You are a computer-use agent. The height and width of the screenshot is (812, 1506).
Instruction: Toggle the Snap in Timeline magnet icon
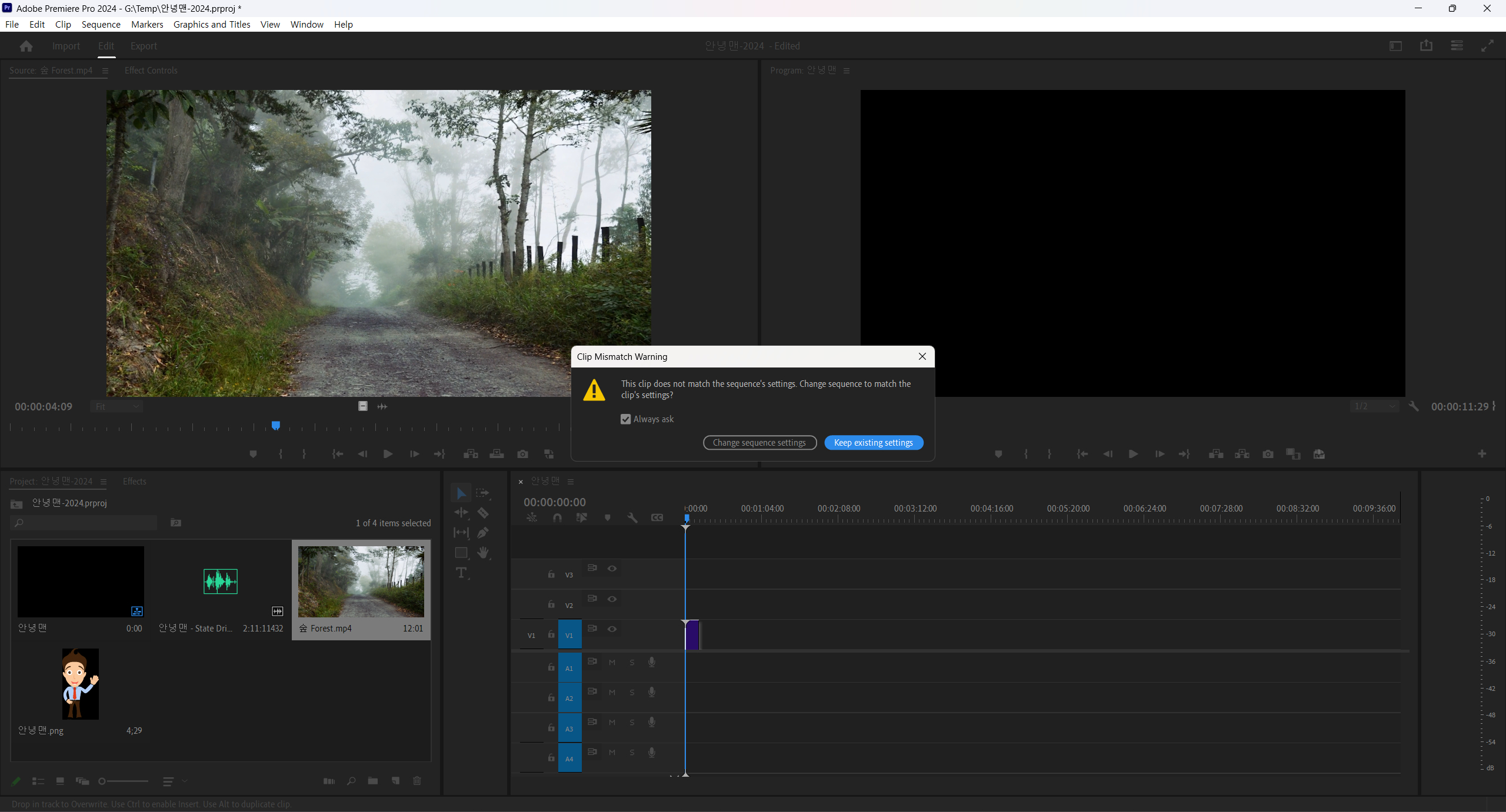point(557,517)
